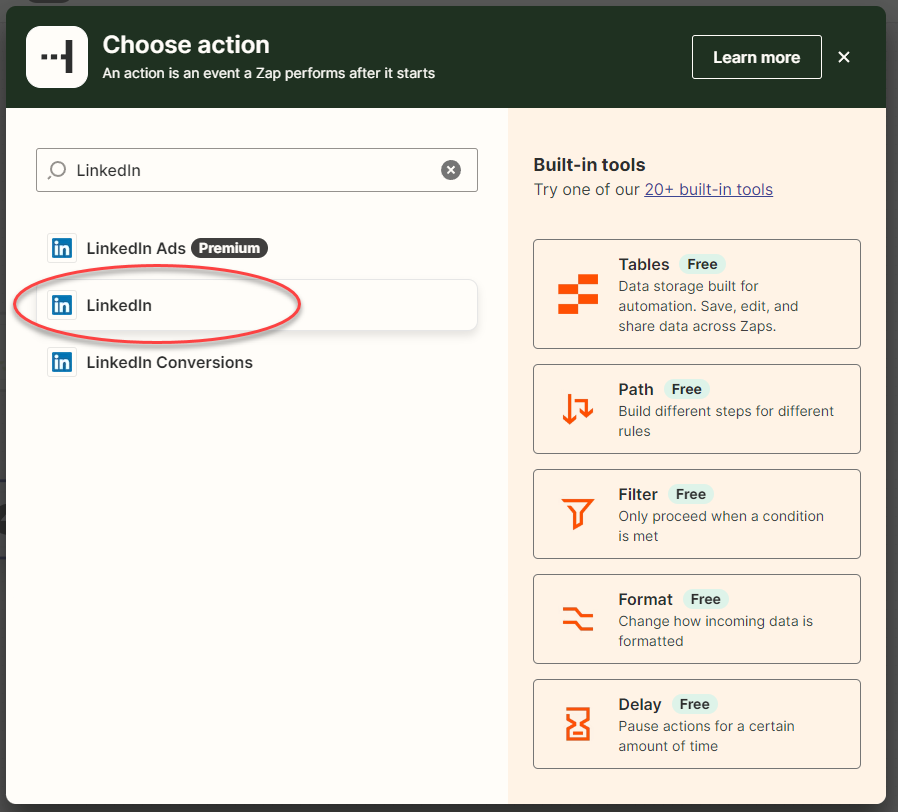
Task: Click the Delay hourglass icon
Action: (578, 724)
